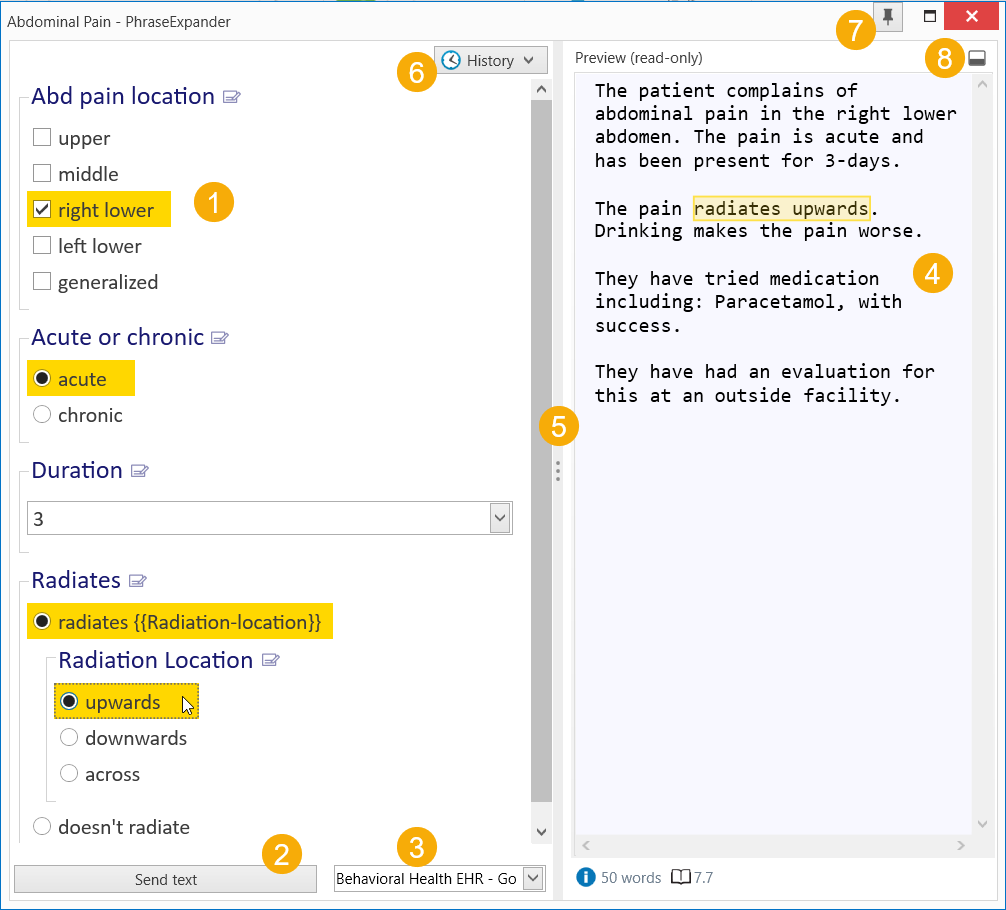Click the 'Abd pain location' heading
The width and height of the screenshot is (1006, 910).
point(123,96)
